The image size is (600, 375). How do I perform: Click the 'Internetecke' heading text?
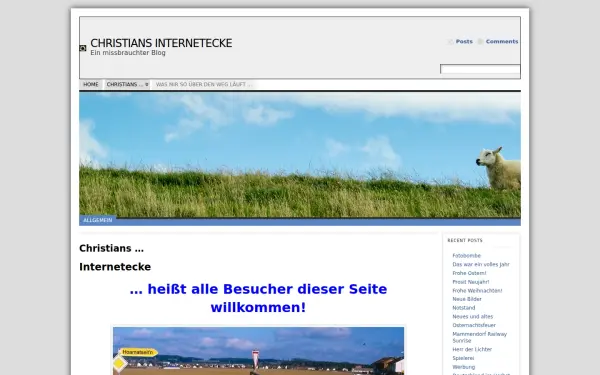(115, 267)
